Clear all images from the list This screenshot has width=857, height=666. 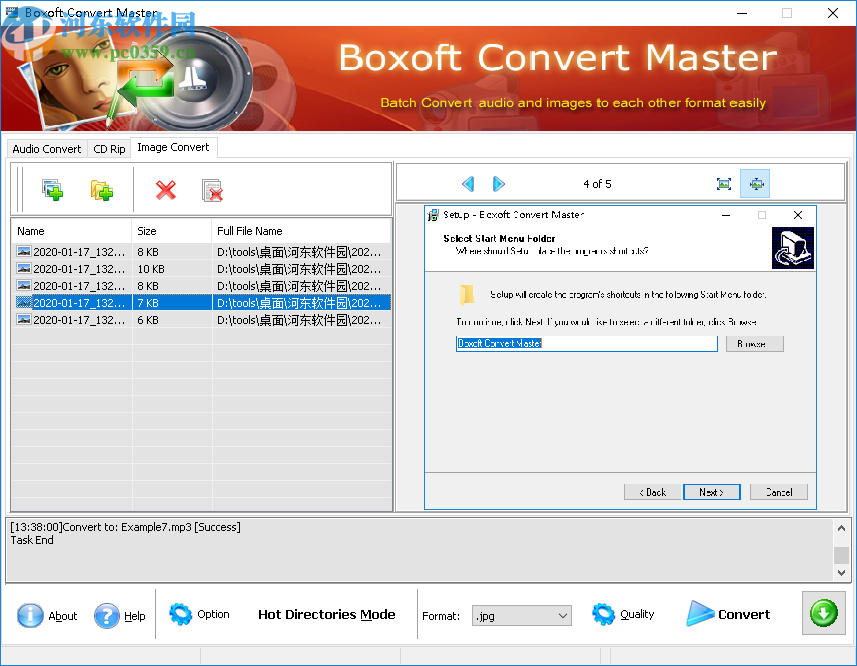tap(212, 189)
